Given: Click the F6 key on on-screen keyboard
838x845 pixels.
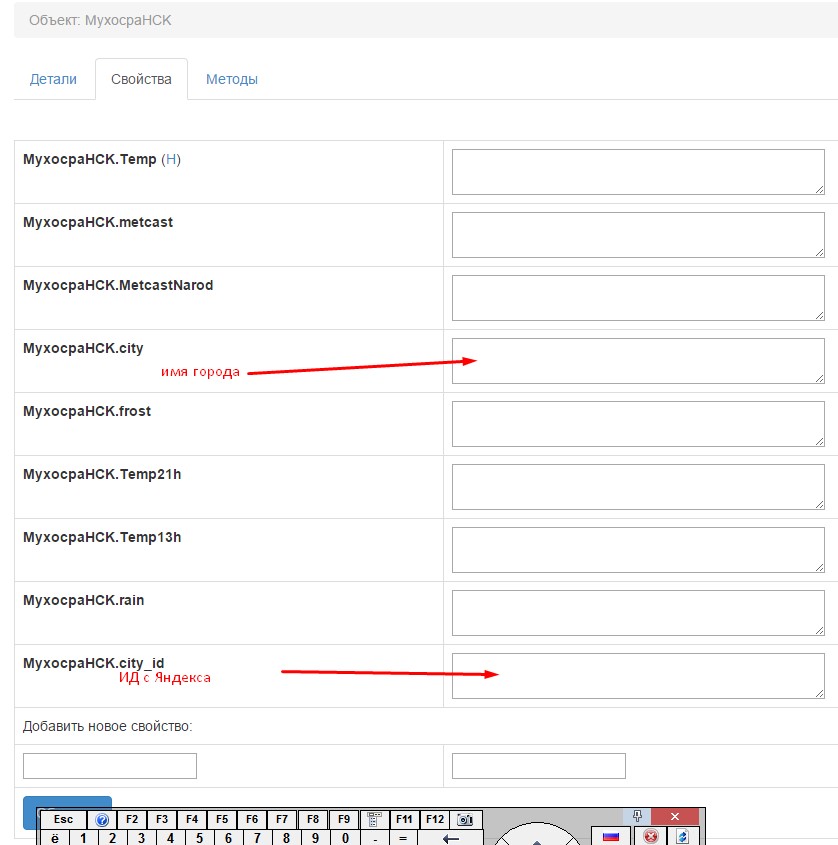Looking at the screenshot, I should point(252,820).
